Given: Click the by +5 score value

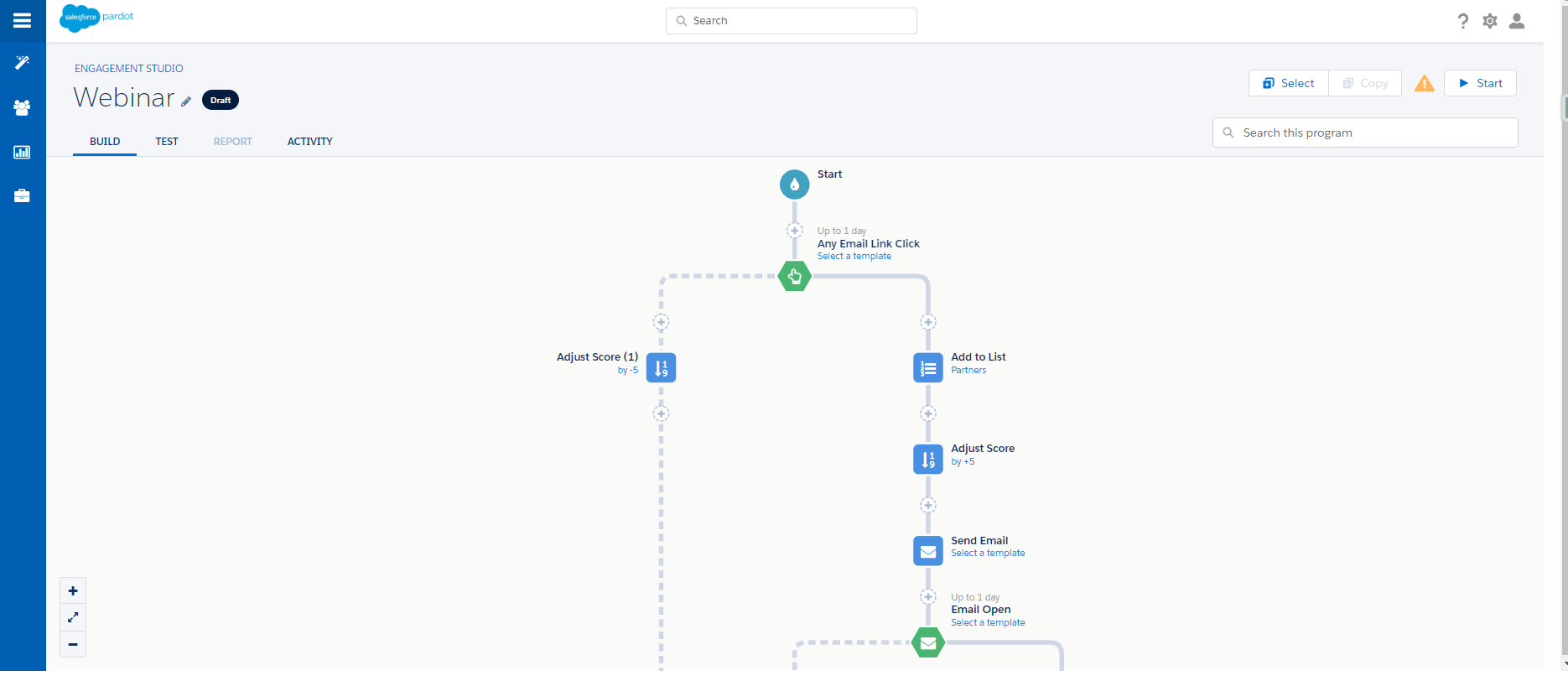Looking at the screenshot, I should point(963,462).
